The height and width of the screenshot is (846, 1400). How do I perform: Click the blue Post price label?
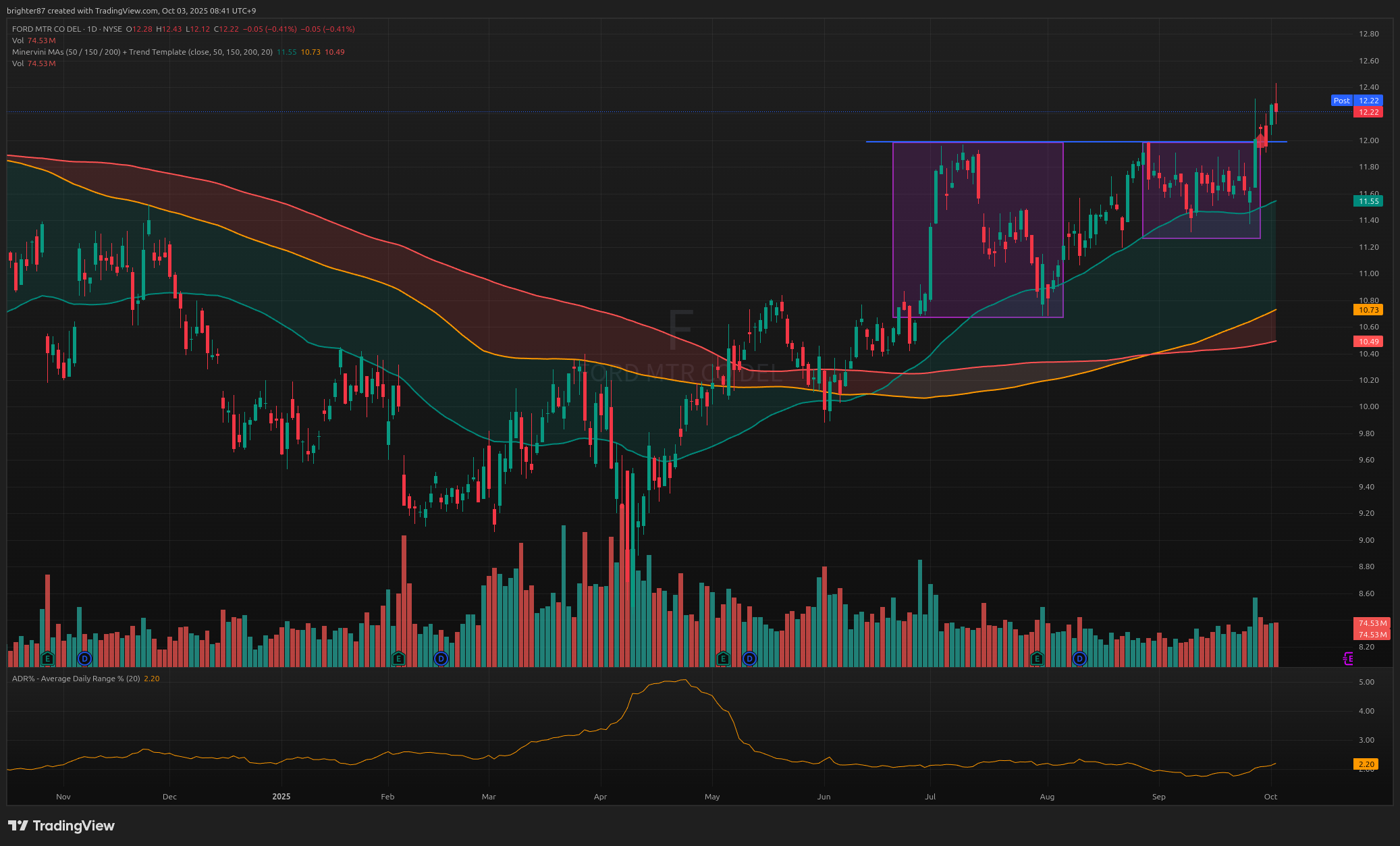(x=1341, y=101)
